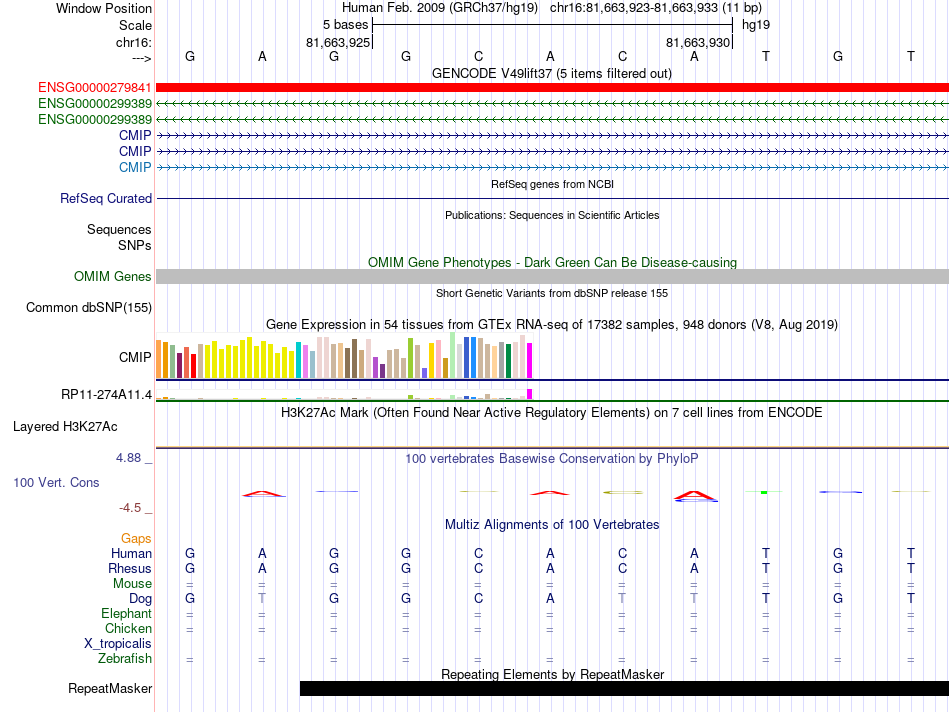The width and height of the screenshot is (950, 712).
Task: Select the Zebrafish species alignment label
Action: point(125,658)
